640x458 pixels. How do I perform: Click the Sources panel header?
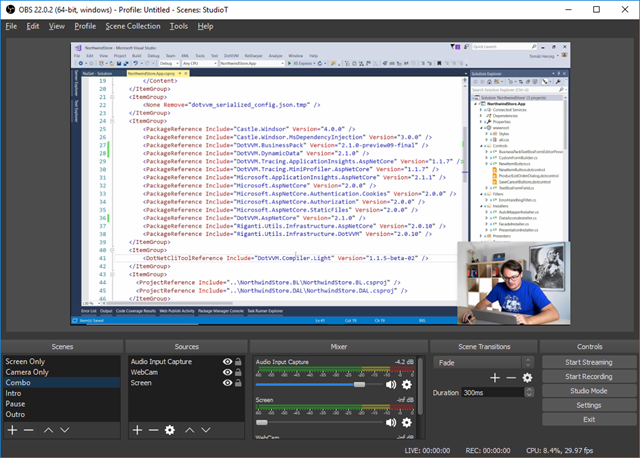tap(187, 347)
